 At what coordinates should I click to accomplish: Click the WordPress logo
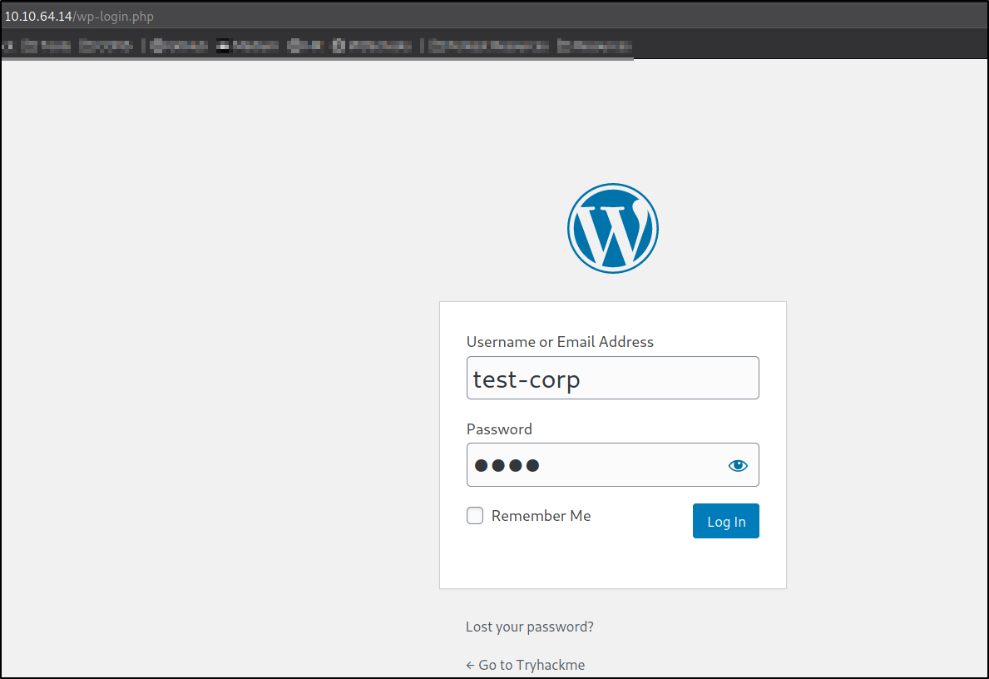(612, 228)
